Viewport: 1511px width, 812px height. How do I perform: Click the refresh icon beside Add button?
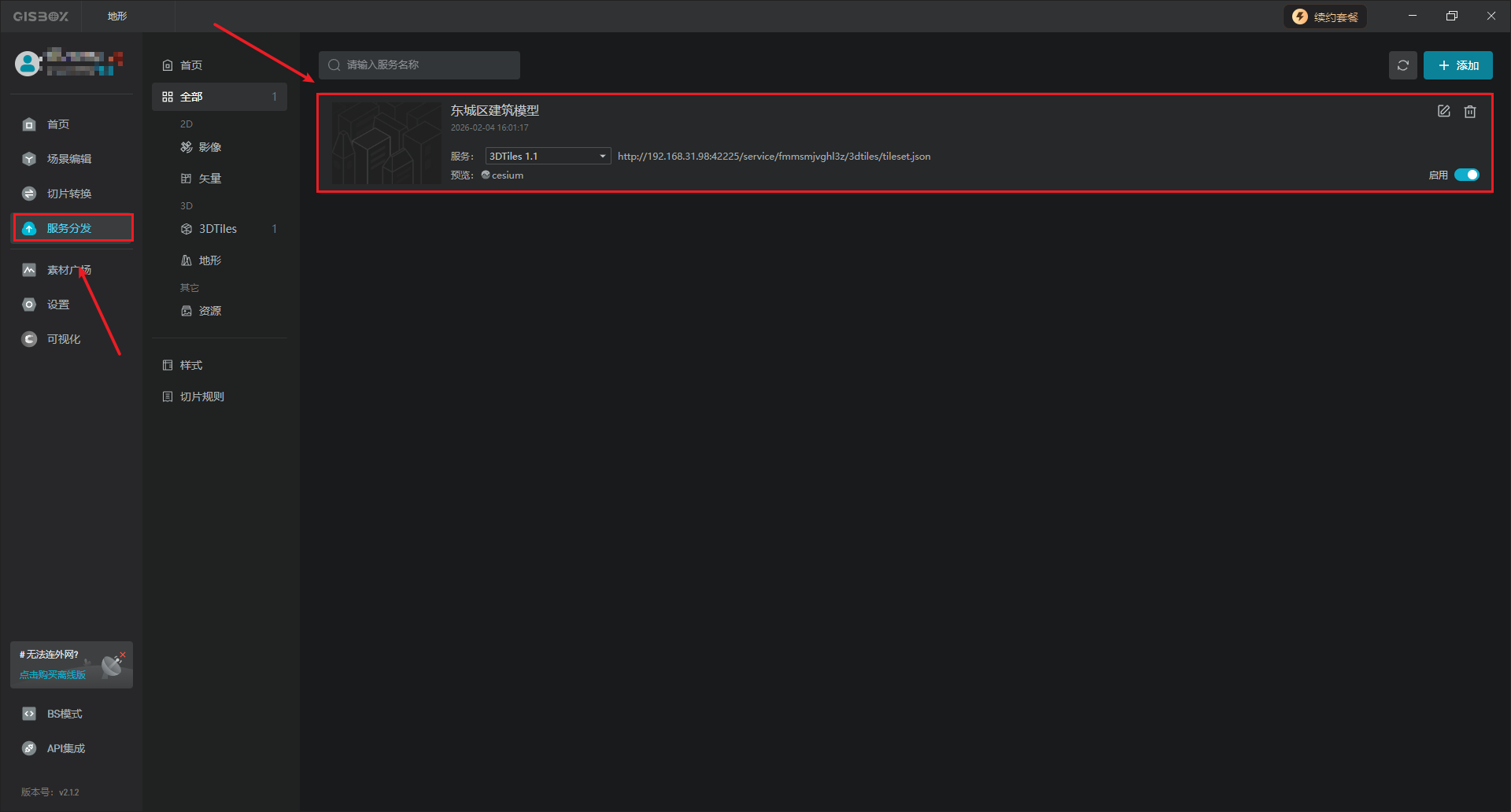point(1402,65)
